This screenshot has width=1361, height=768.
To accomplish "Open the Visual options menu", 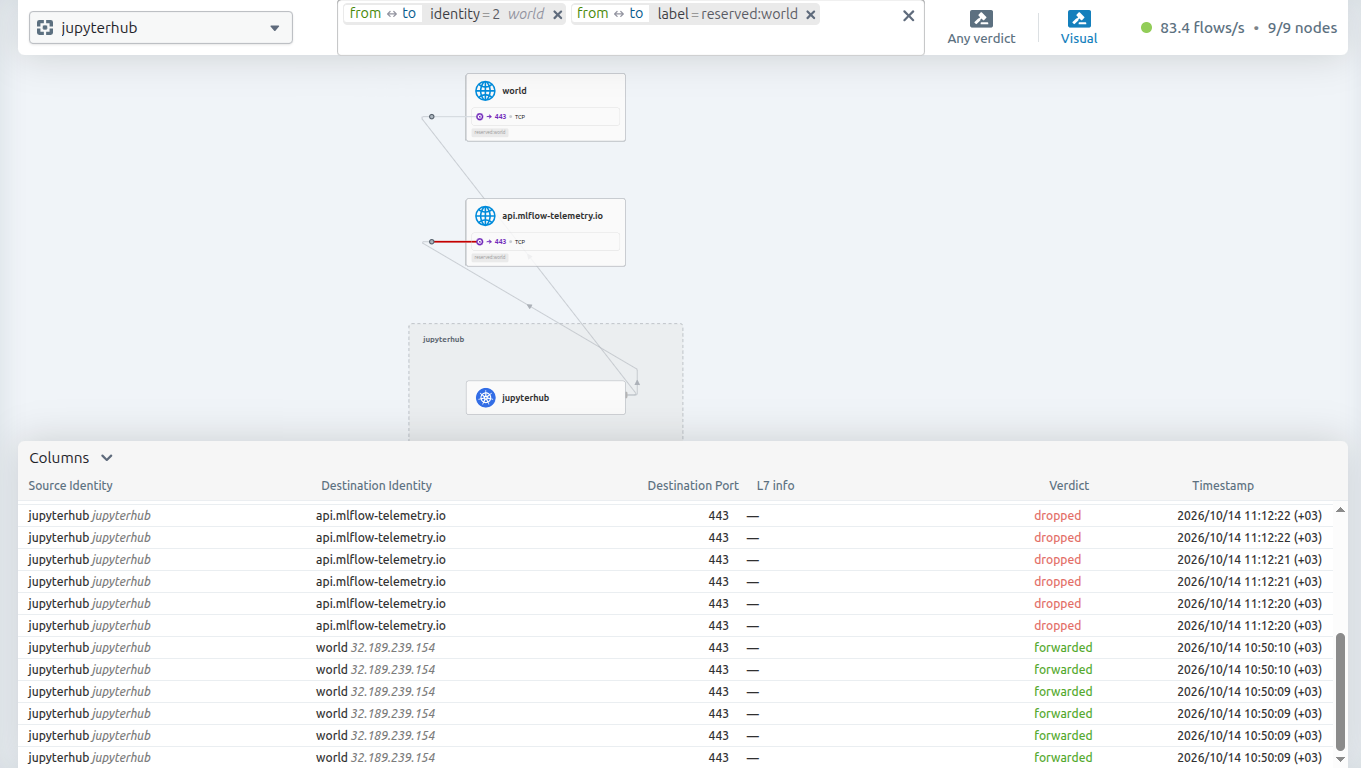I will pyautogui.click(x=1079, y=28).
